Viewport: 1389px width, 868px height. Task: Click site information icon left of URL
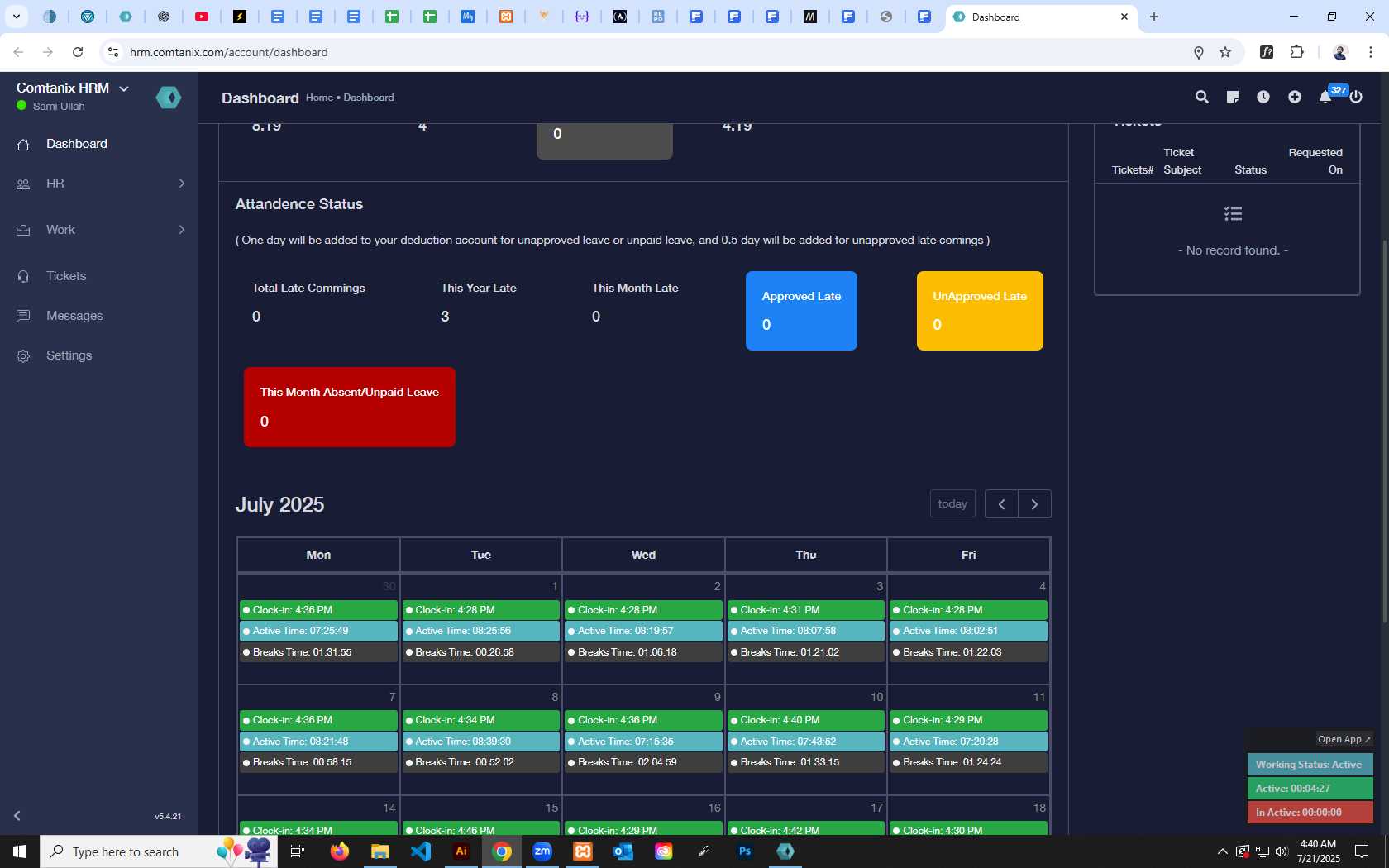point(113,52)
